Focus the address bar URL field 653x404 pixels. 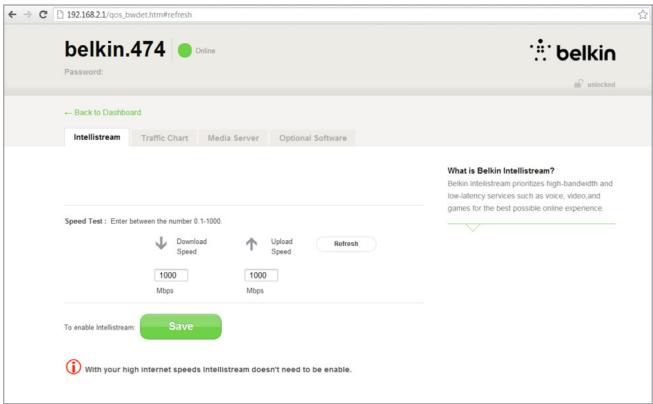(350, 15)
